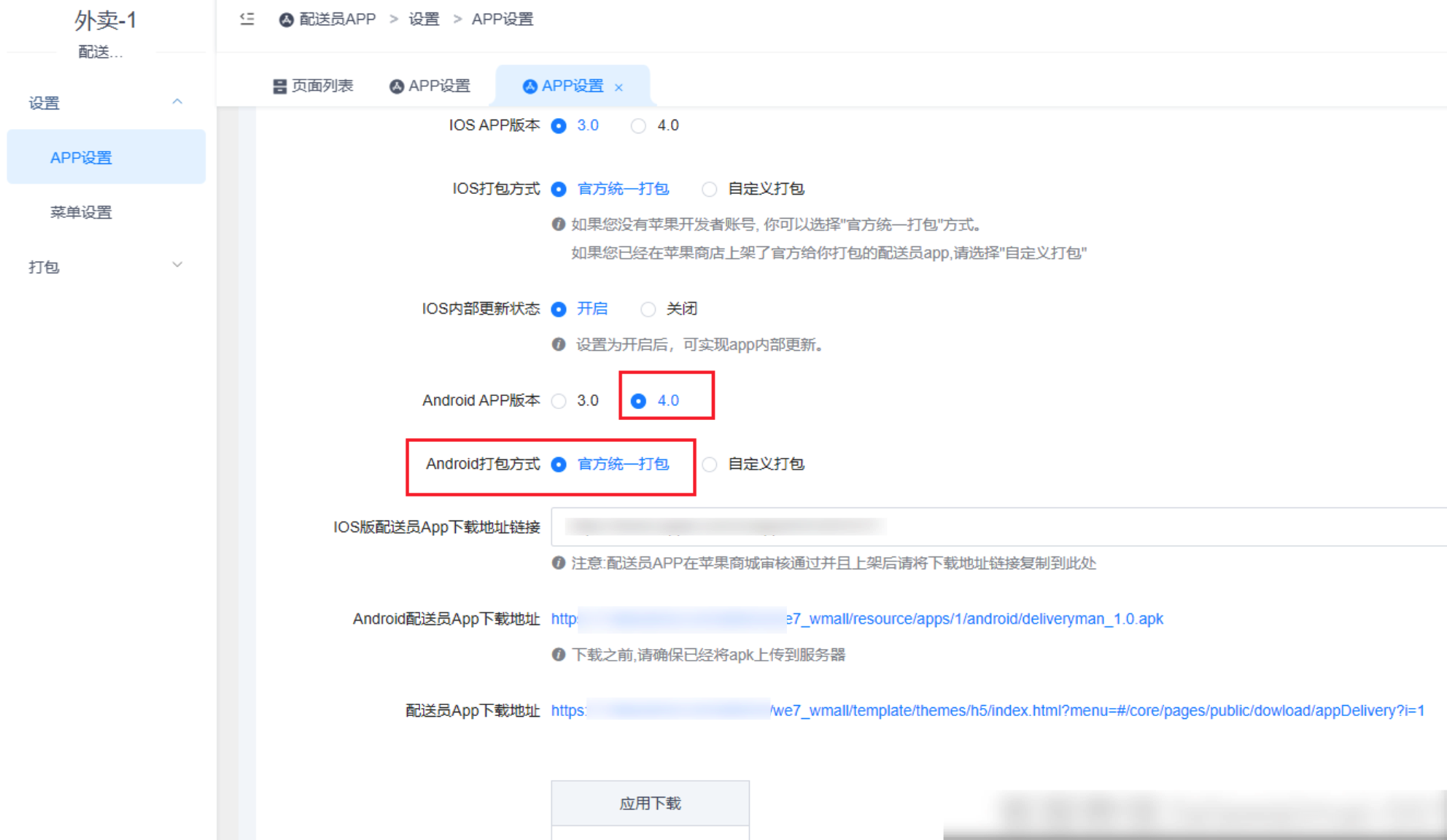The image size is (1447, 840).
Task: Select 自定义打包 for Android打包方式
Action: (x=710, y=464)
